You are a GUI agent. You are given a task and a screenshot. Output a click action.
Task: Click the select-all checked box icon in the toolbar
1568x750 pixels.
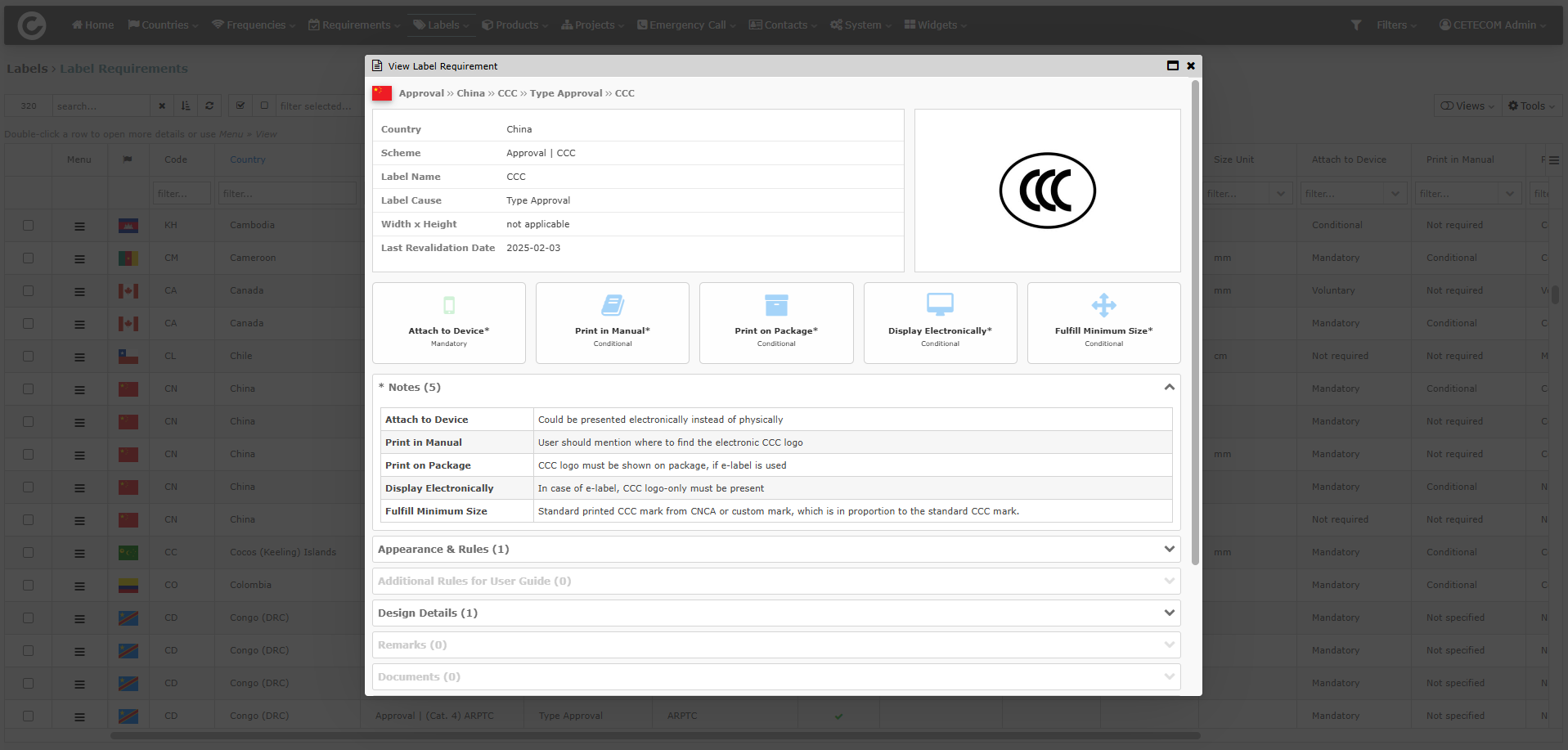pos(240,106)
